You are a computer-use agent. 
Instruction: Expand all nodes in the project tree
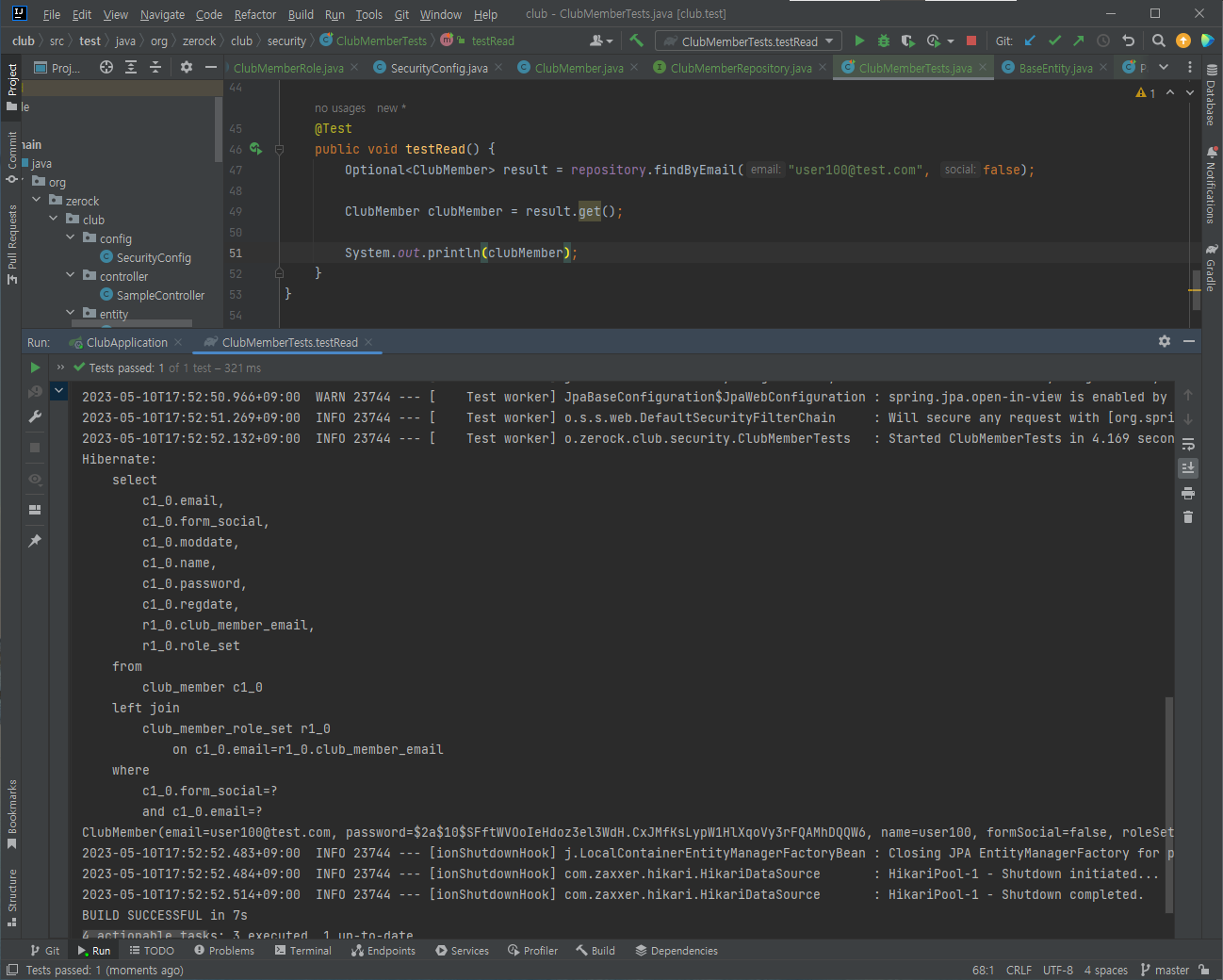pos(131,67)
